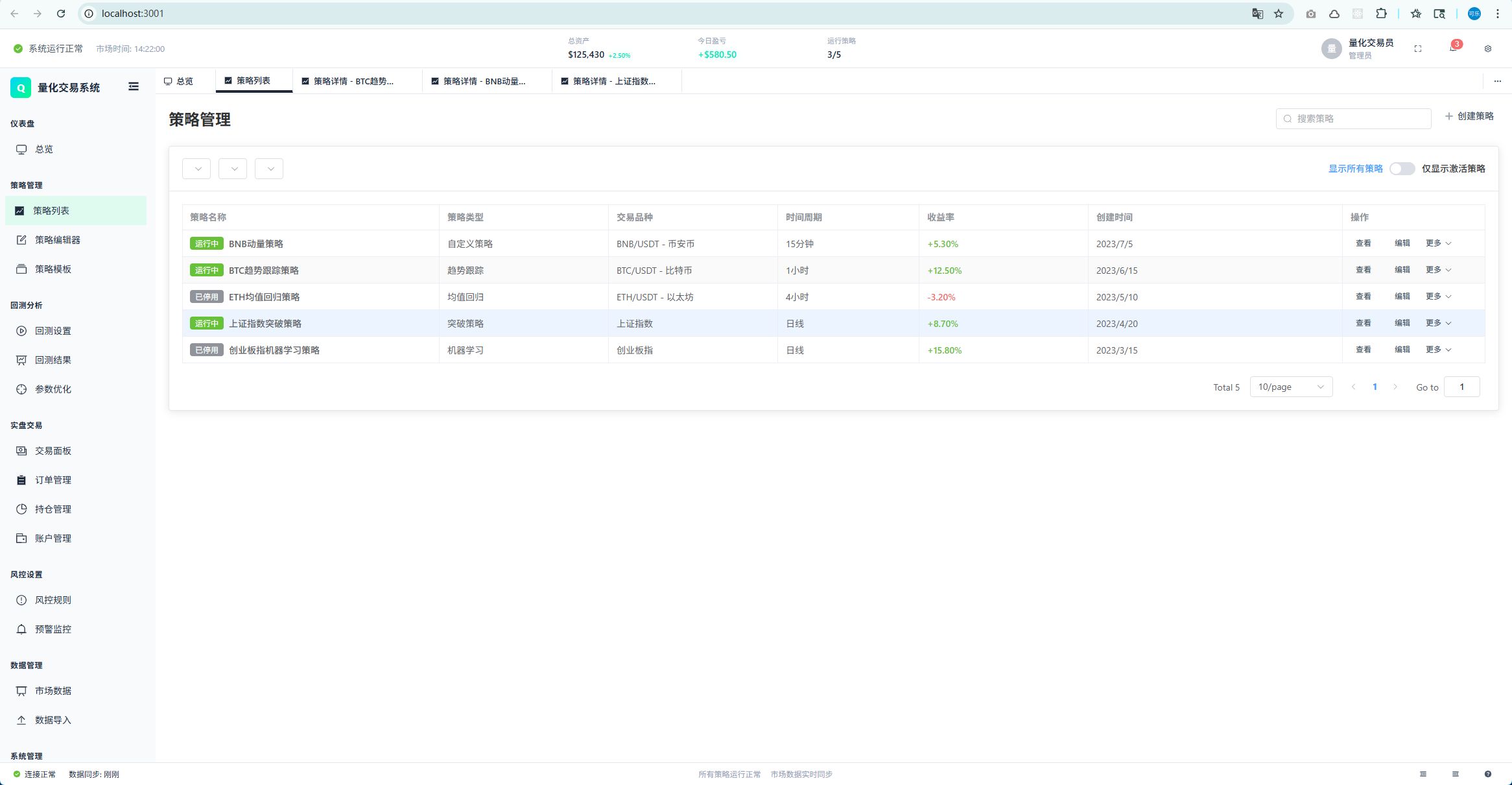Click the 量化交易系统 logo icon

click(x=21, y=88)
